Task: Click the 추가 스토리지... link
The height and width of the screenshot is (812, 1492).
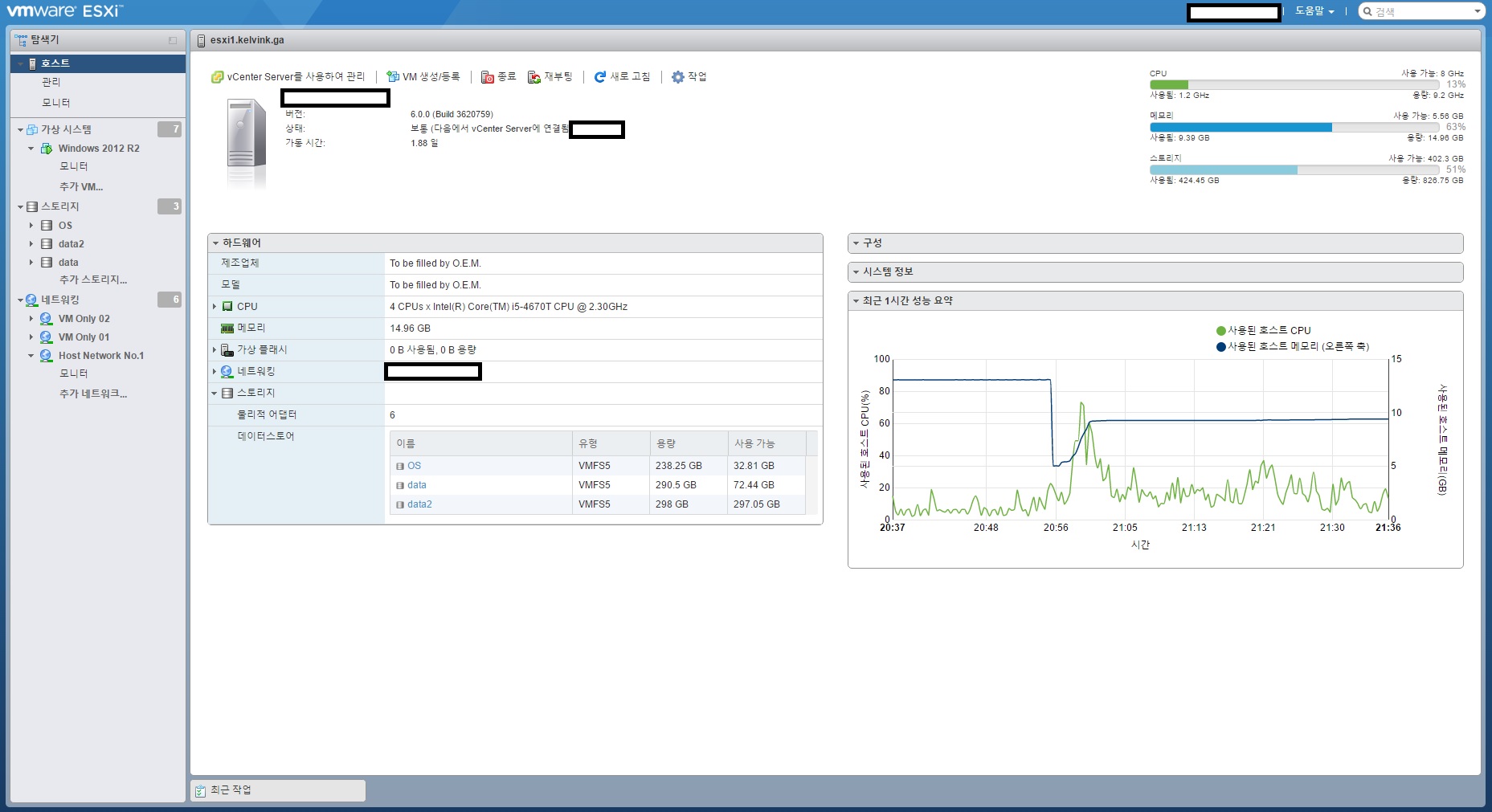Action: [93, 280]
